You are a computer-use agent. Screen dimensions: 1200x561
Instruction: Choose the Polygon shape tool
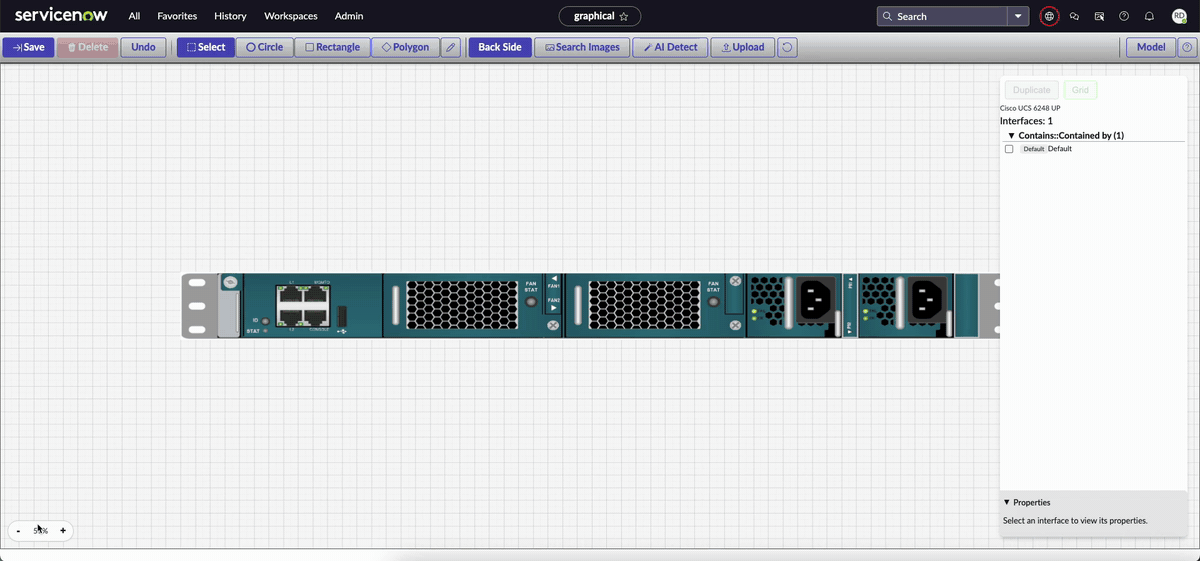[x=405, y=47]
